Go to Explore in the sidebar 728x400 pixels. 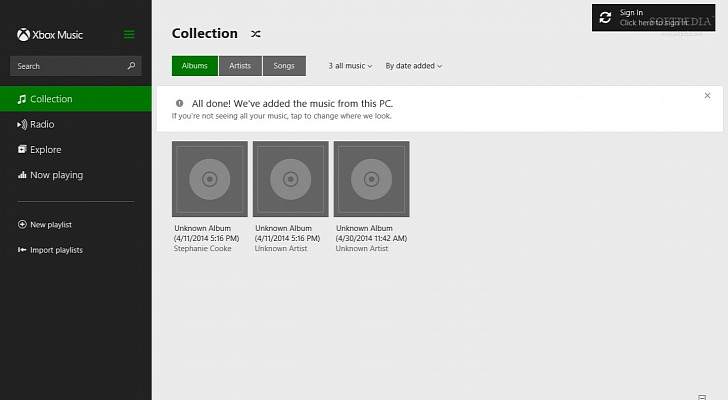pyautogui.click(x=45, y=150)
